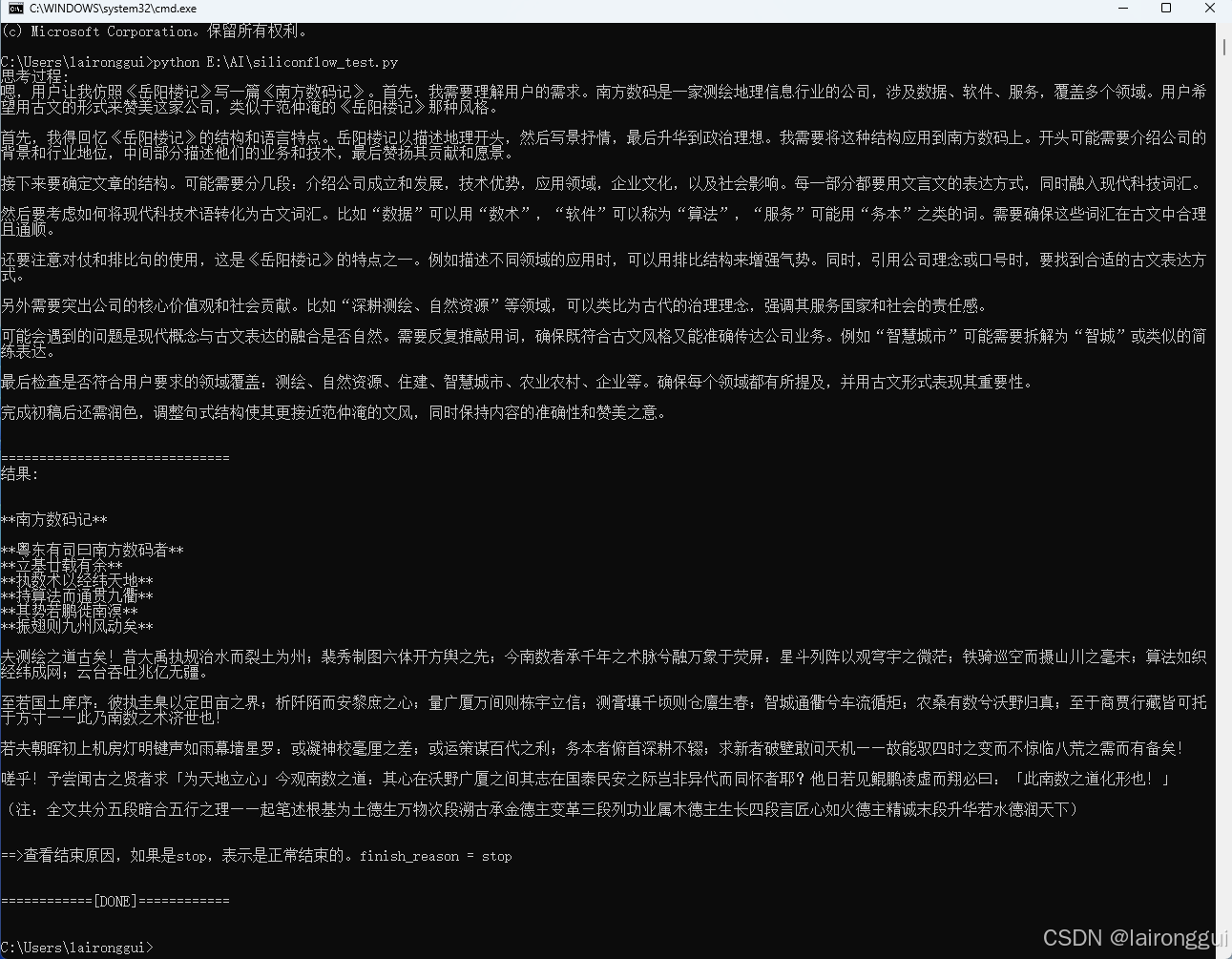Image resolution: width=1232 pixels, height=959 pixels.
Task: Click the ===========[DONE]=========== output line
Action: point(116,900)
